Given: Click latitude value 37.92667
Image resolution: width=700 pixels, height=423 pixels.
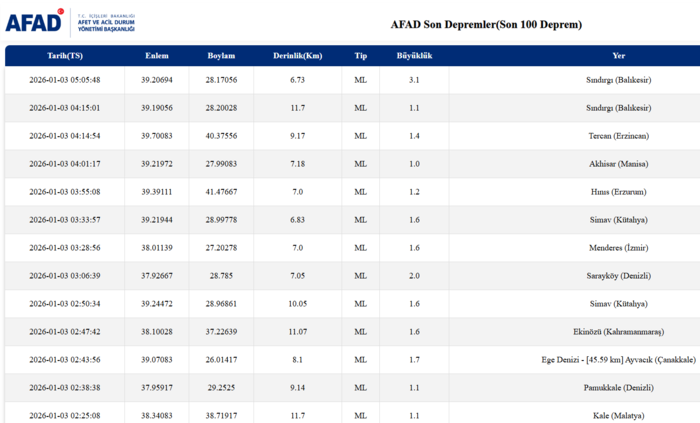Looking at the screenshot, I should coord(157,276).
